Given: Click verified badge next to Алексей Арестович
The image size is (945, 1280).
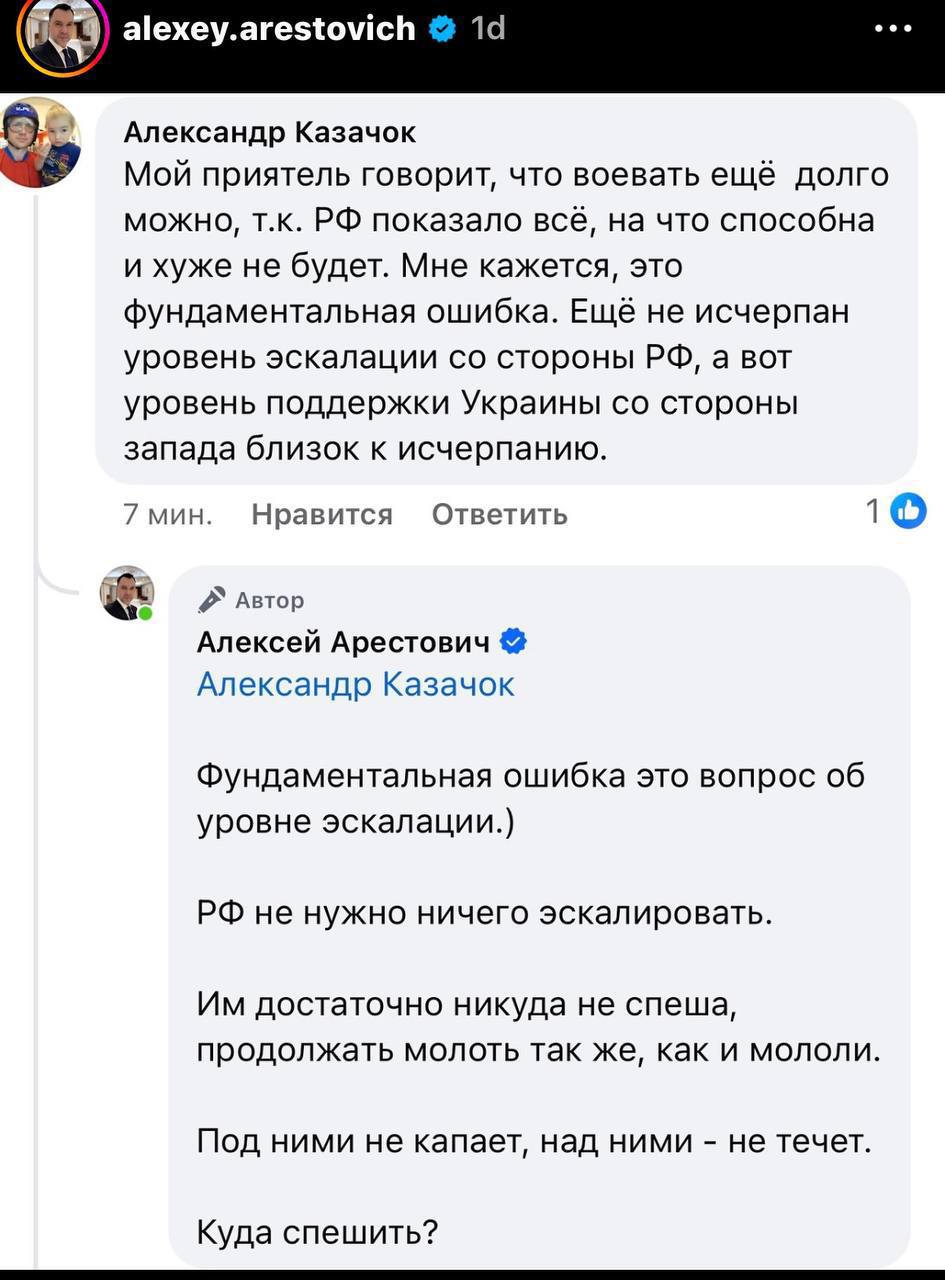Looking at the screenshot, I should tap(513, 642).
